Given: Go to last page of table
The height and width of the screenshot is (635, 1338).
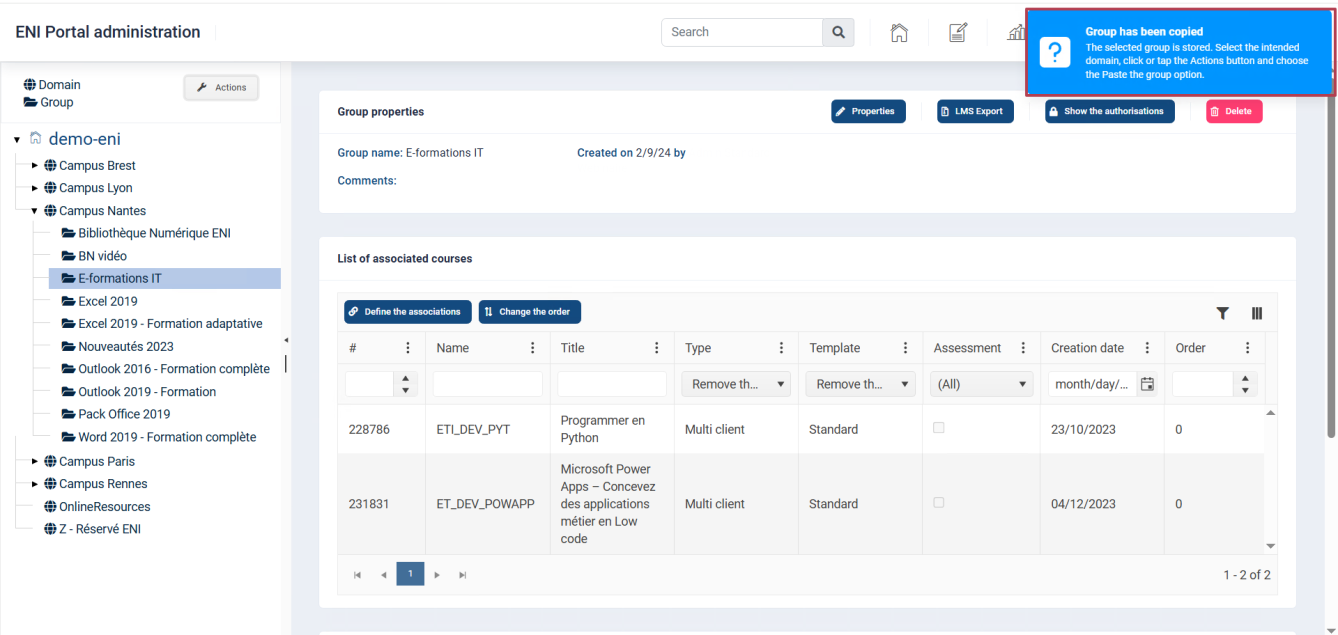Looking at the screenshot, I should [462, 575].
